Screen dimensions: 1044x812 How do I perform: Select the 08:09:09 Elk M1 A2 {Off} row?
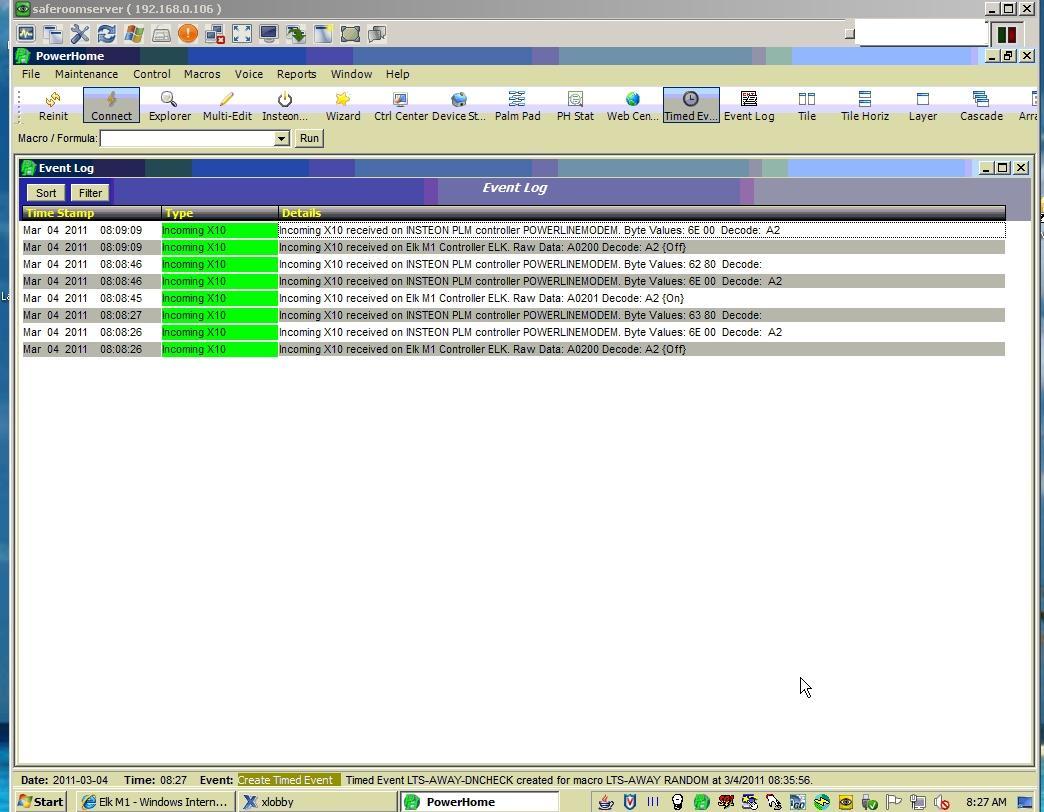point(513,247)
